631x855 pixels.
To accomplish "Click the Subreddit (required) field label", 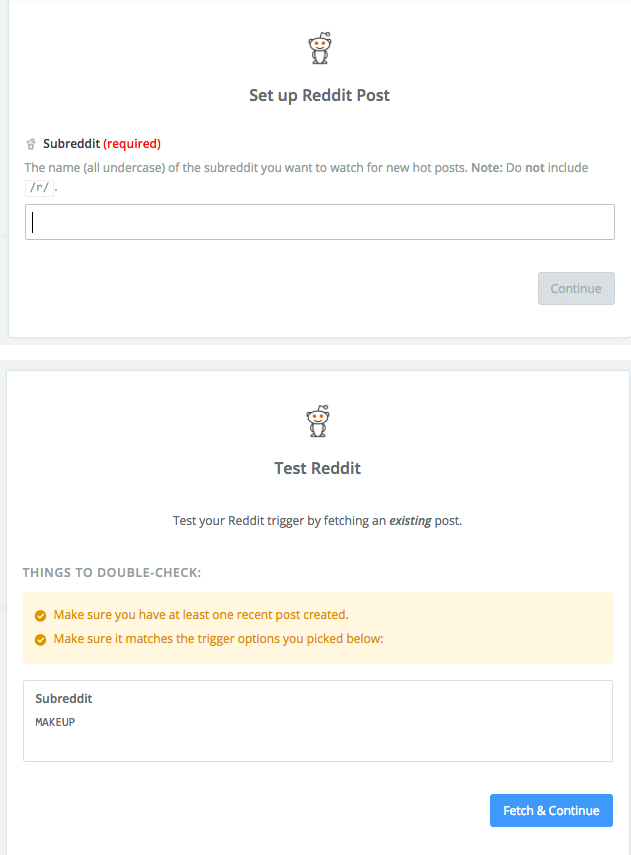I will [102, 143].
